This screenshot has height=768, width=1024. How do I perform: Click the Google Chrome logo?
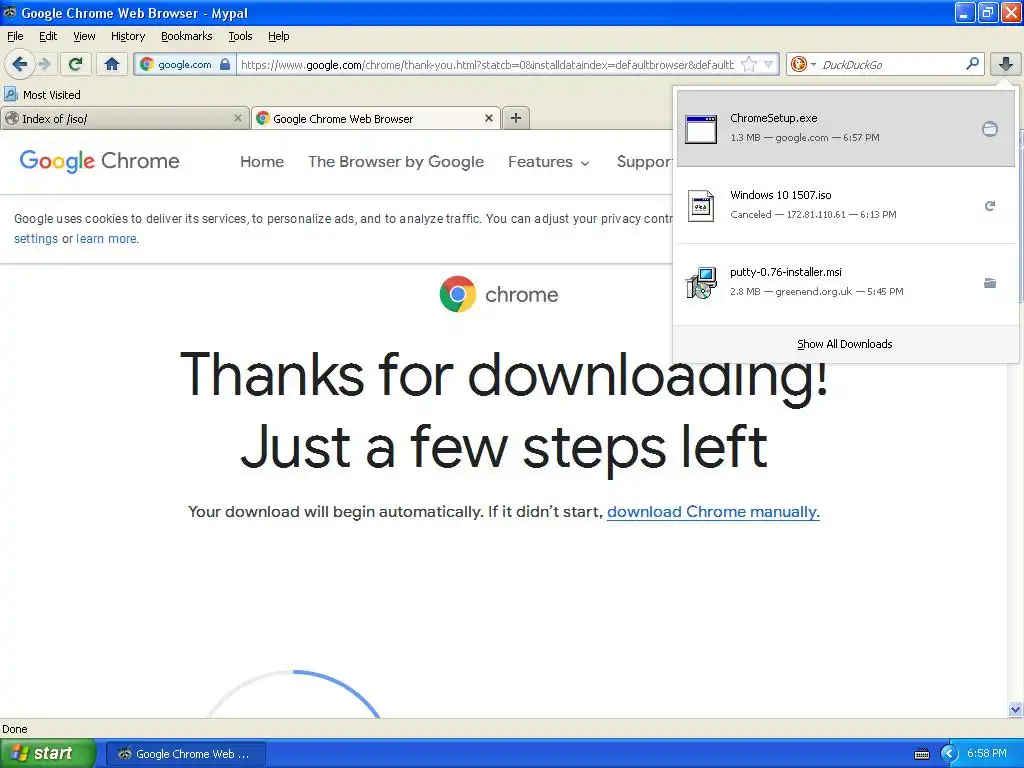99,161
